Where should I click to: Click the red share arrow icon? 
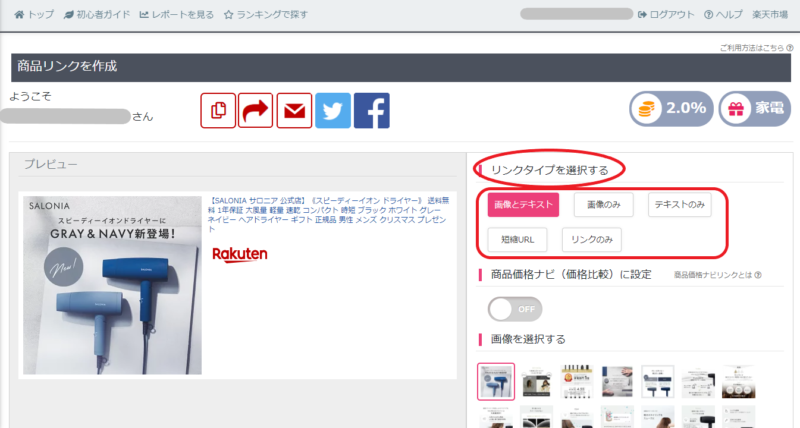(256, 110)
